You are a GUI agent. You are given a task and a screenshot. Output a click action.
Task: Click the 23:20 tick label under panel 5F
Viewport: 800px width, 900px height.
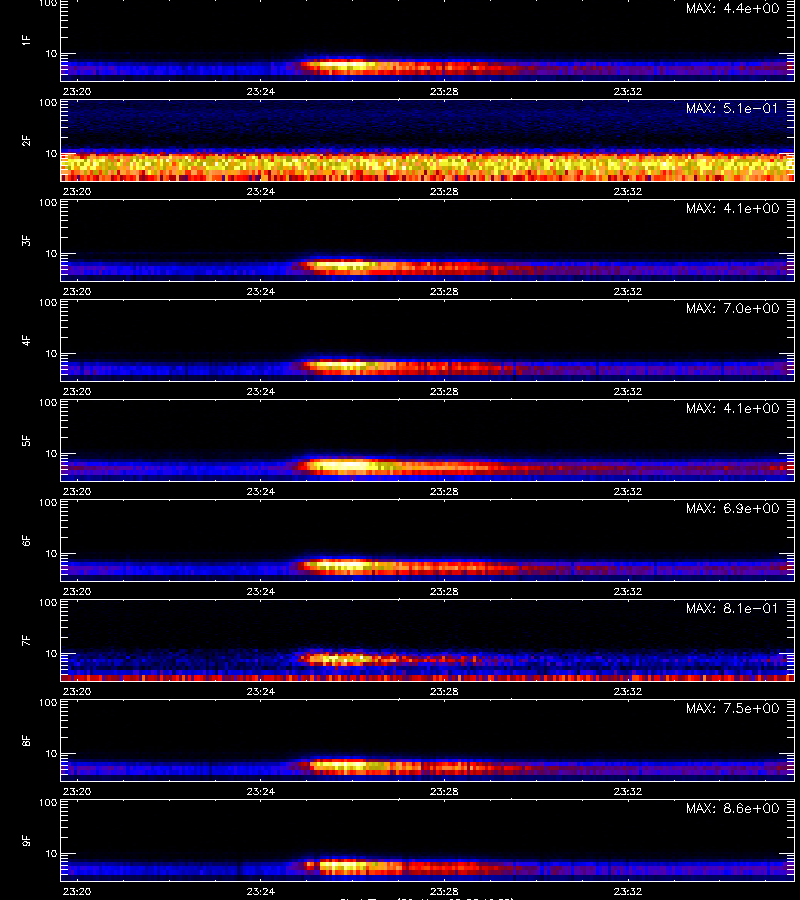(x=77, y=491)
